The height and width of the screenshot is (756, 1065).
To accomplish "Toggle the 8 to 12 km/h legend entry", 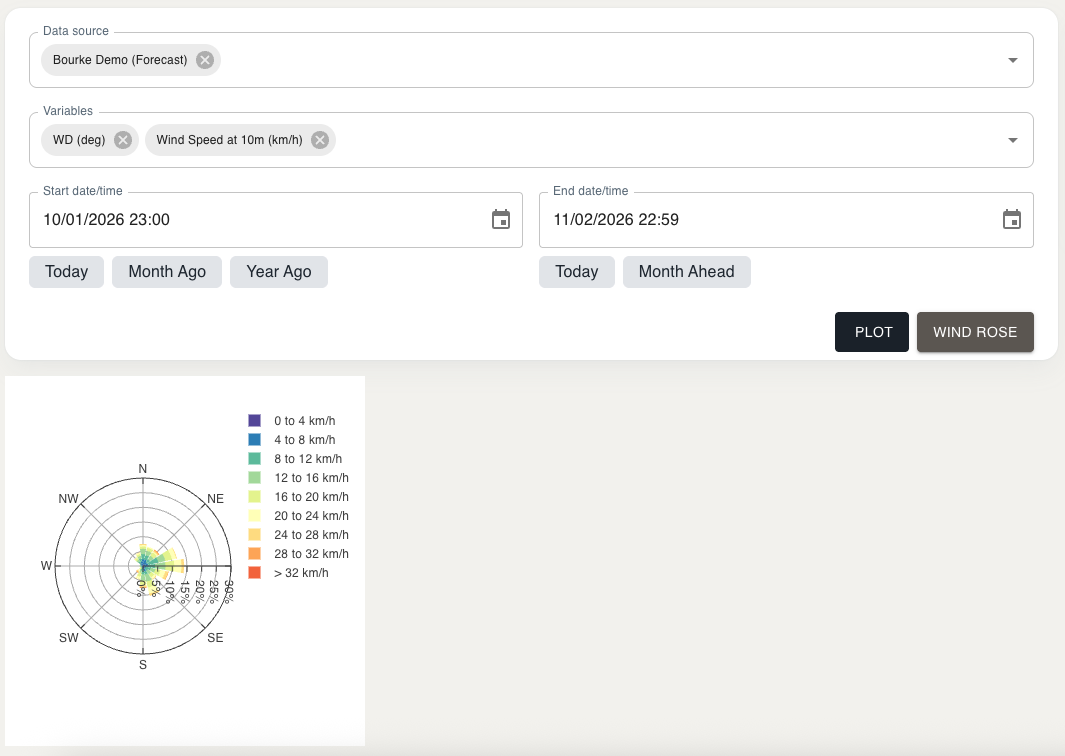I will [306, 459].
